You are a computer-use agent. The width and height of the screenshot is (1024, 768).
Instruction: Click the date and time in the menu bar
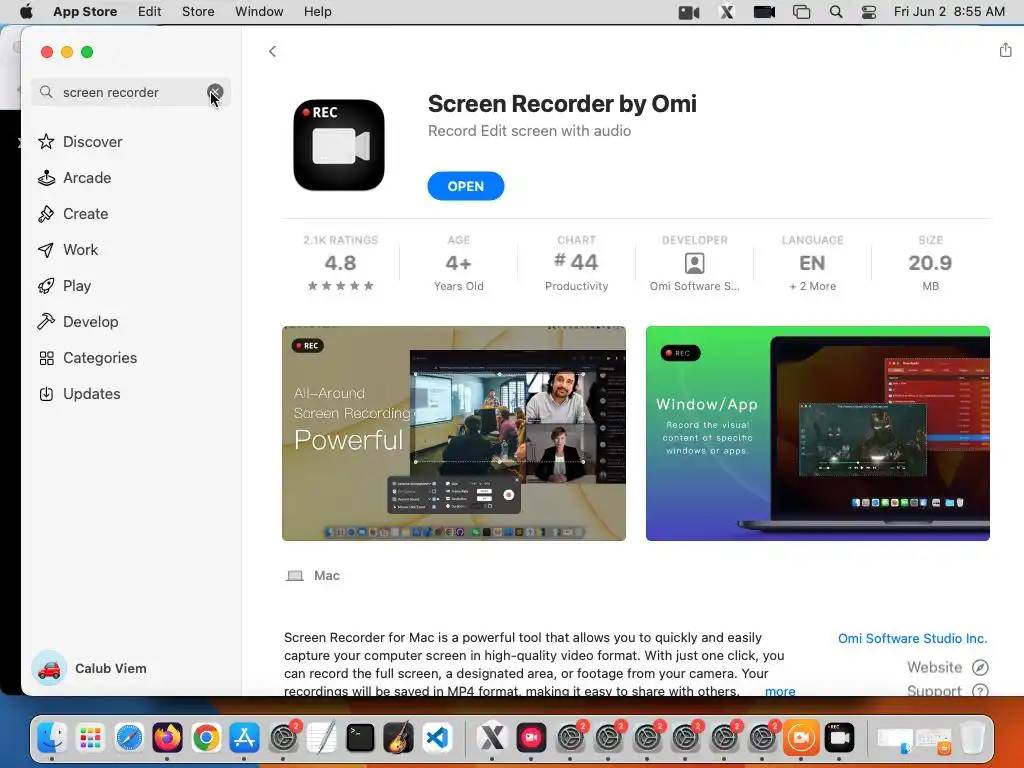(949, 11)
